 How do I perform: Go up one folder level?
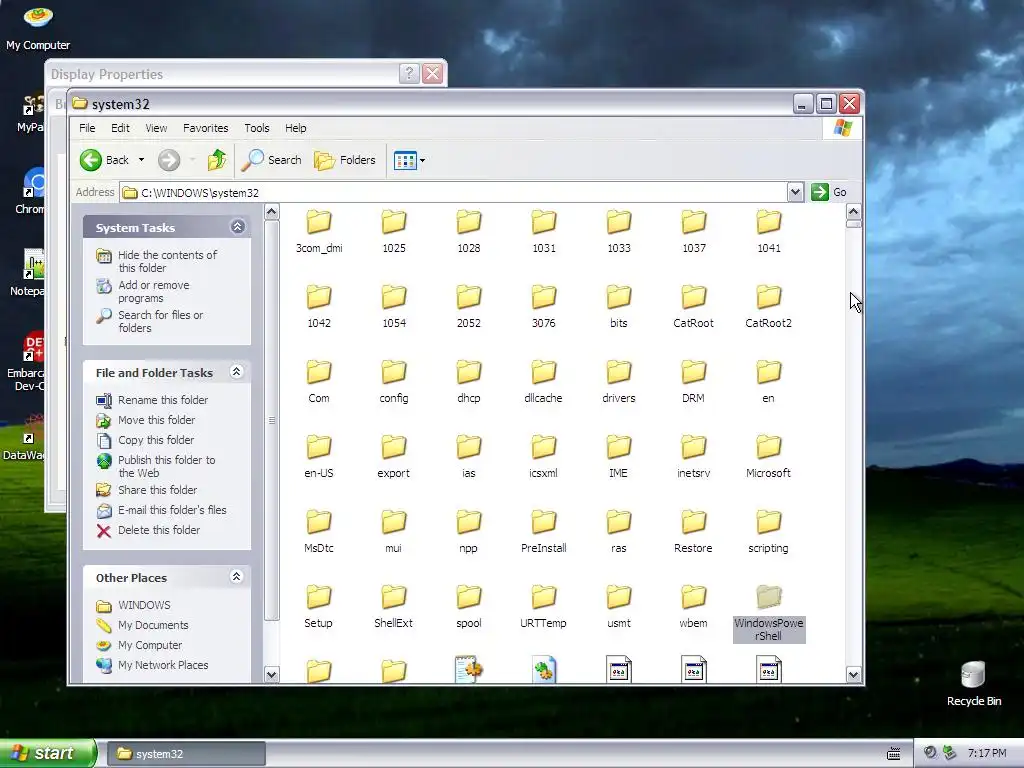(217, 160)
